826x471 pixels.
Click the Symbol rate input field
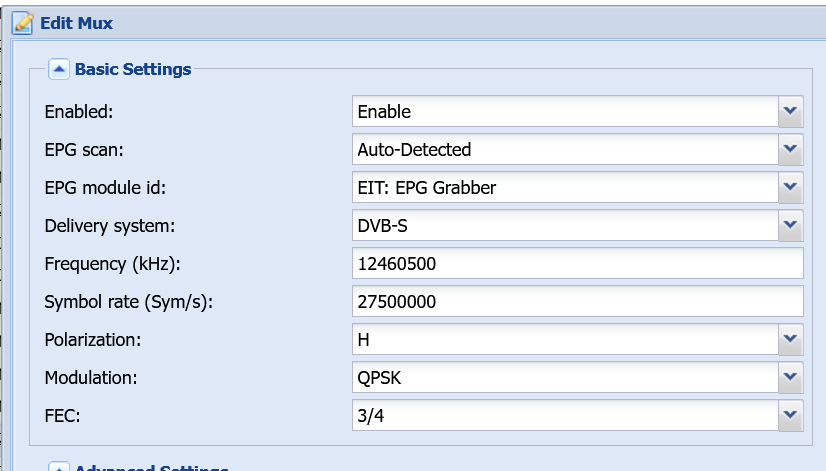pyautogui.click(x=577, y=301)
